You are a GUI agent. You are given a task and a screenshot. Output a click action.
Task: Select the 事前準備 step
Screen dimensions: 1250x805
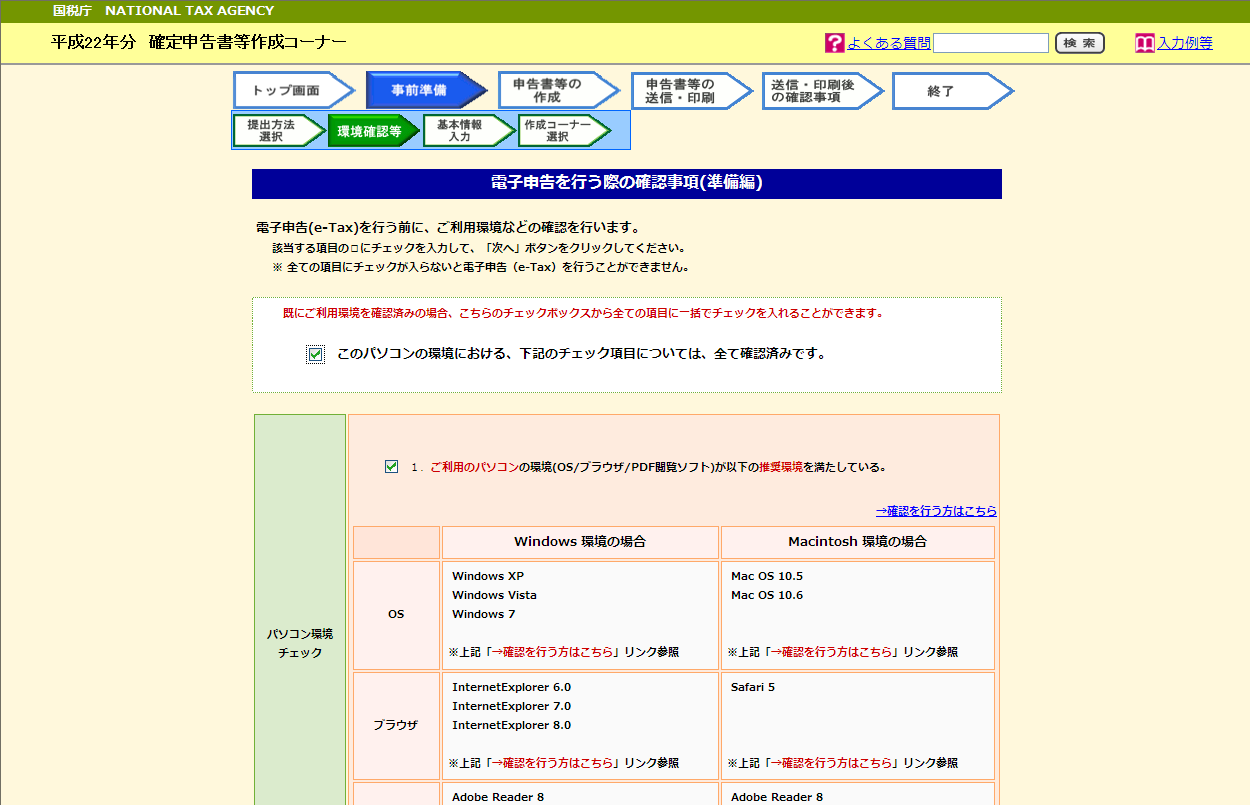pos(427,90)
